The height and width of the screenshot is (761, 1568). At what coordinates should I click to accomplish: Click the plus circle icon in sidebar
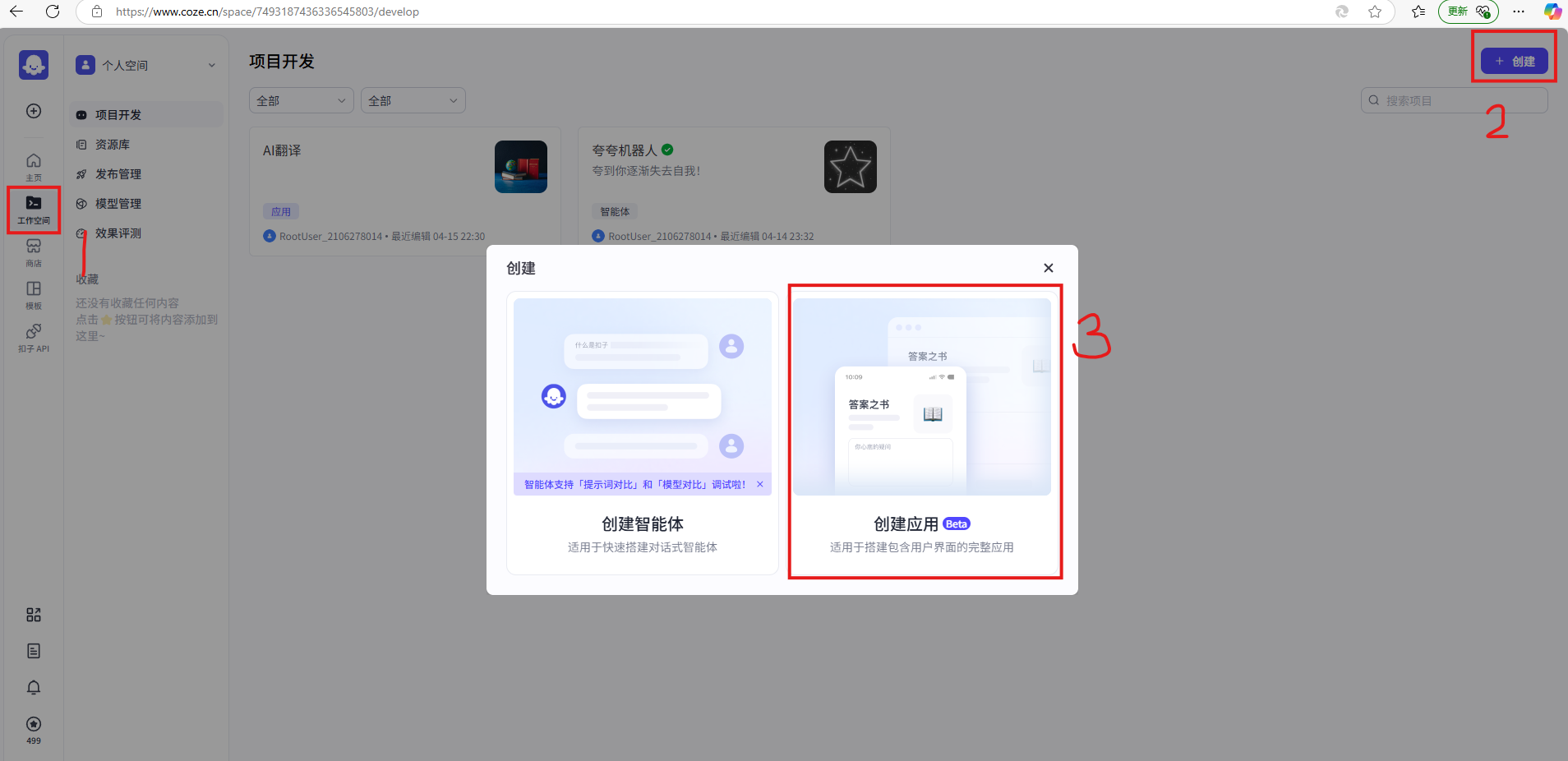[x=34, y=111]
